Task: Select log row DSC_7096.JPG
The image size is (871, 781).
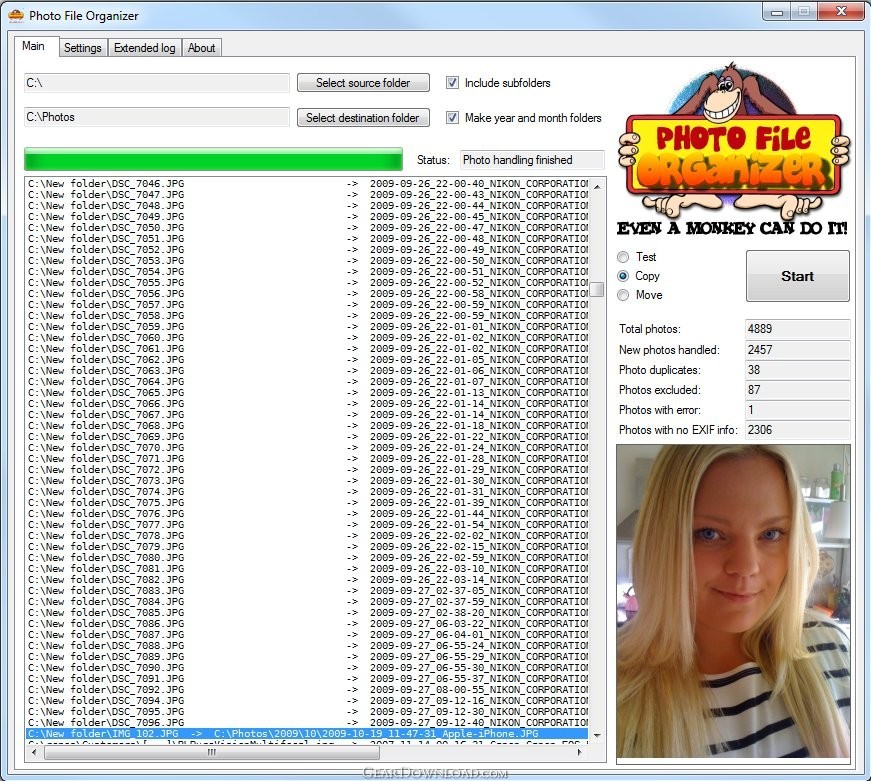Action: tap(307, 722)
